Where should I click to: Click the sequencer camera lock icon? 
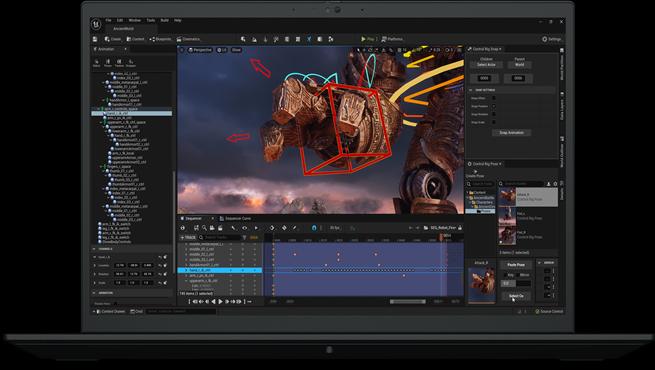pos(460,228)
